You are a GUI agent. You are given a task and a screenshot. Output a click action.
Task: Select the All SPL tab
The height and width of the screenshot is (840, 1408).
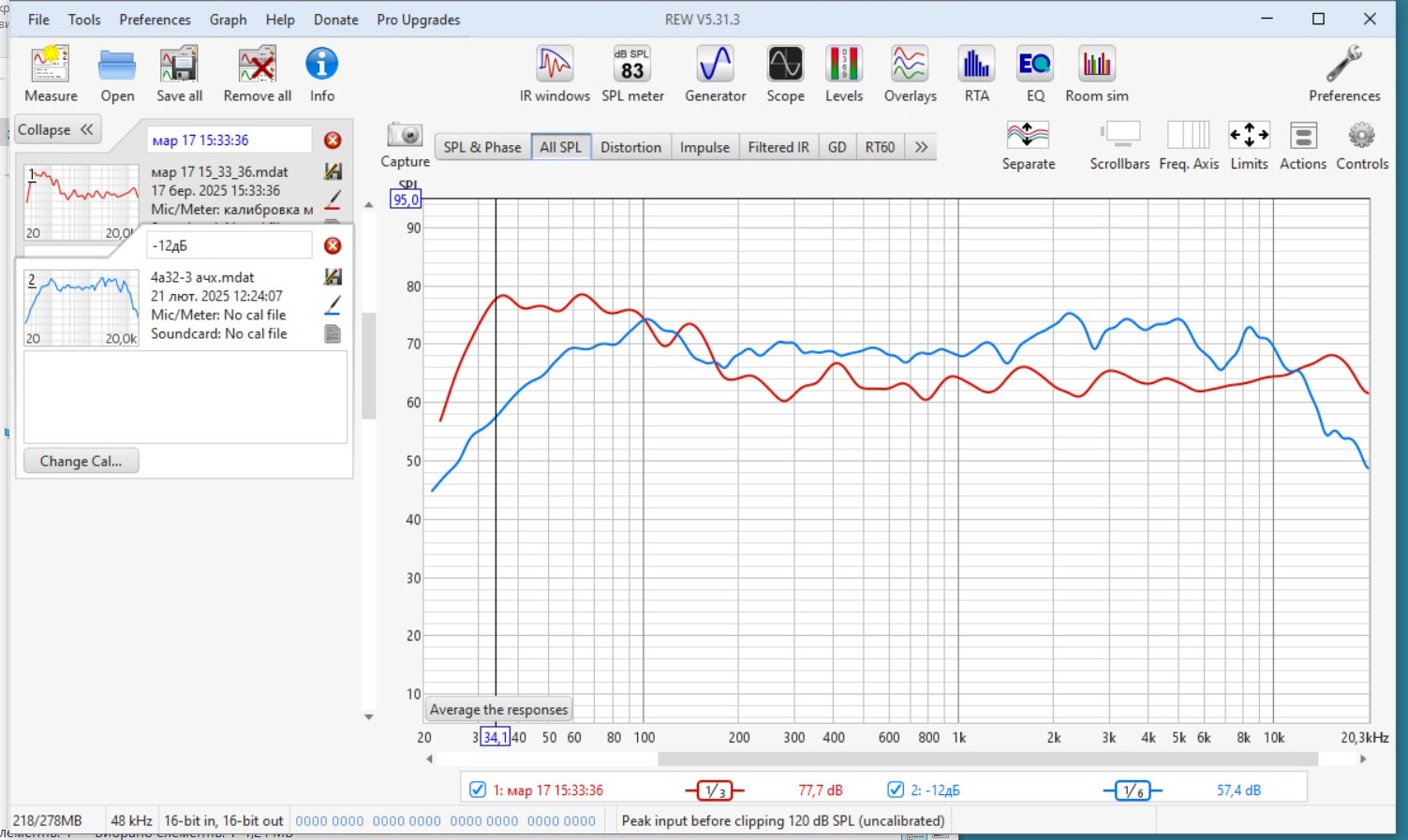tap(560, 147)
